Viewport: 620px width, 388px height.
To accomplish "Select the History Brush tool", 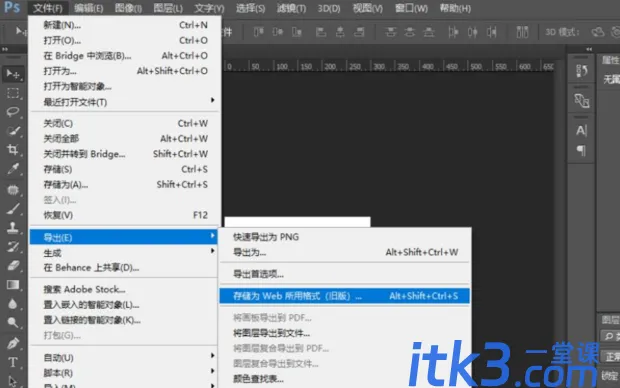I will coord(13,247).
